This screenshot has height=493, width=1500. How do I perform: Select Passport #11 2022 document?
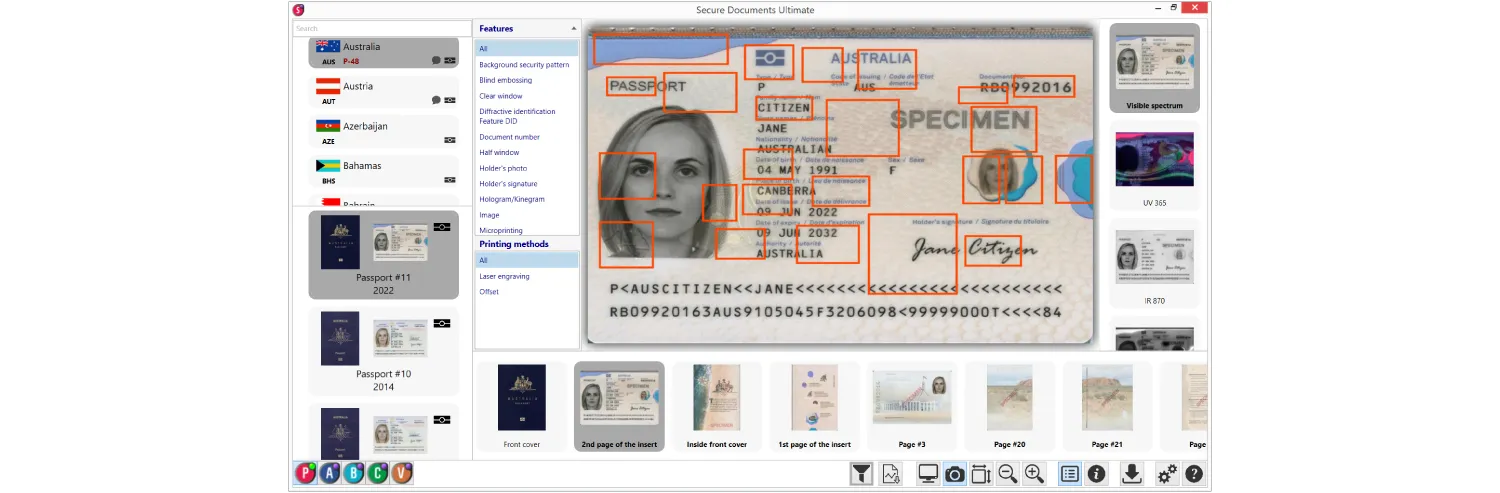pyautogui.click(x=383, y=255)
